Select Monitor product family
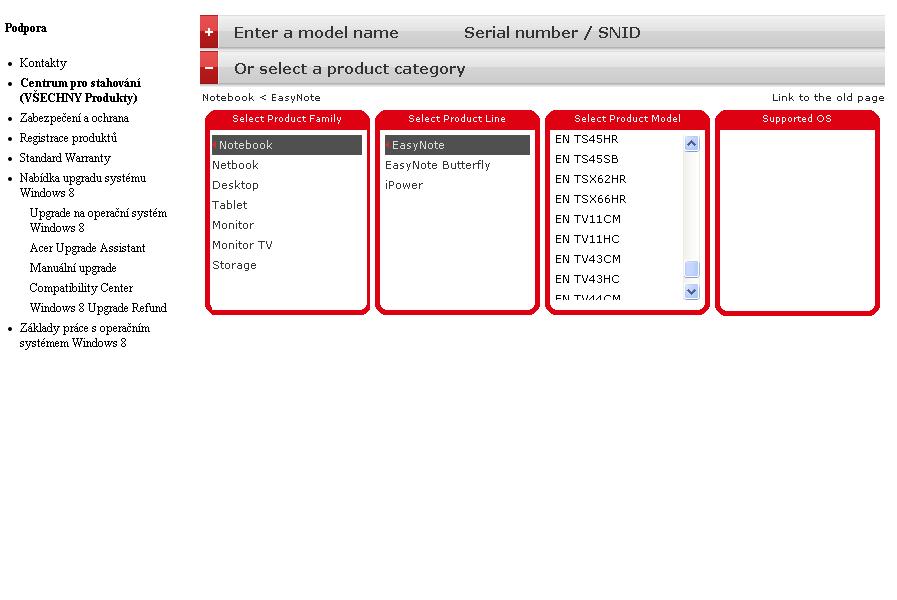Image resolution: width=897 pixels, height=600 pixels. (233, 225)
